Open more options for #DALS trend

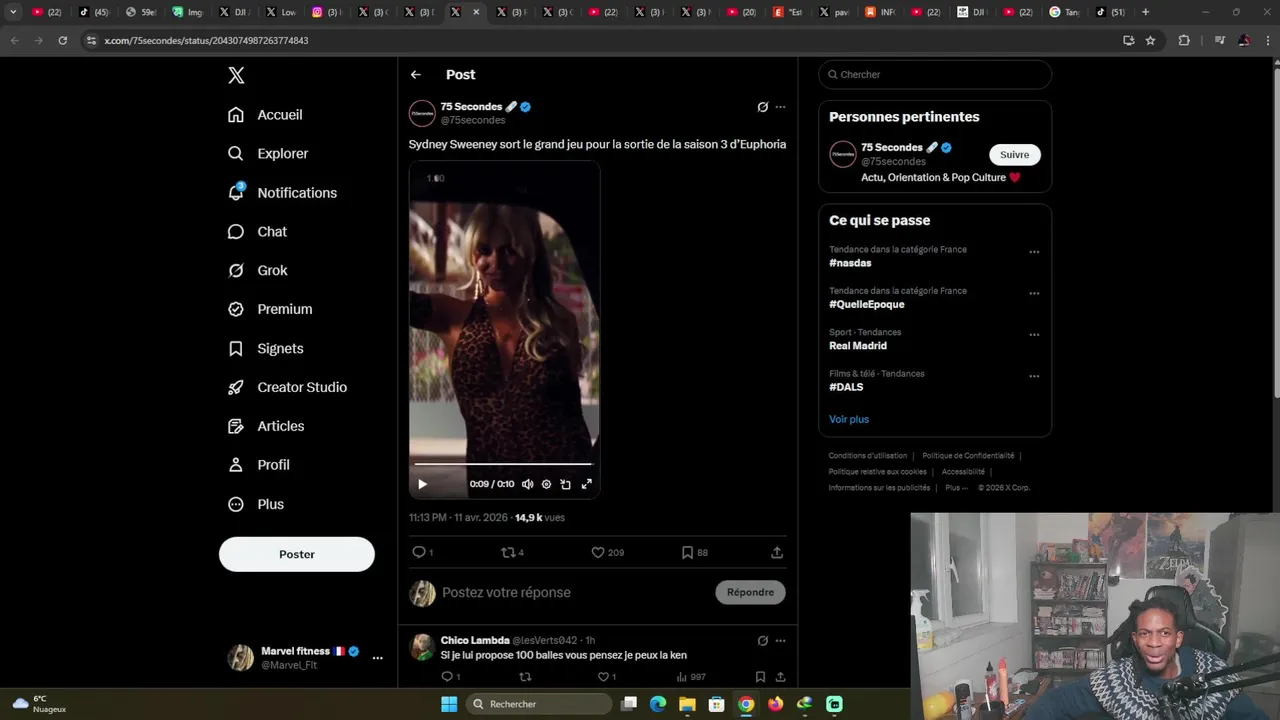pyautogui.click(x=1034, y=376)
